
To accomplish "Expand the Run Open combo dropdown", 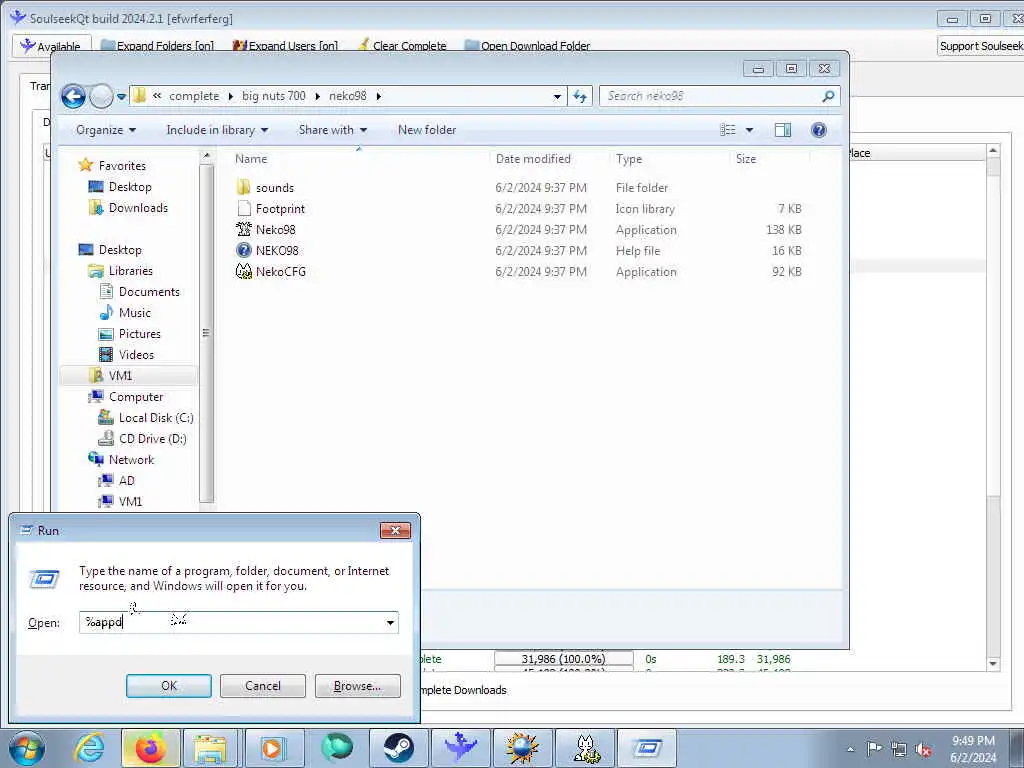I will (390, 622).
